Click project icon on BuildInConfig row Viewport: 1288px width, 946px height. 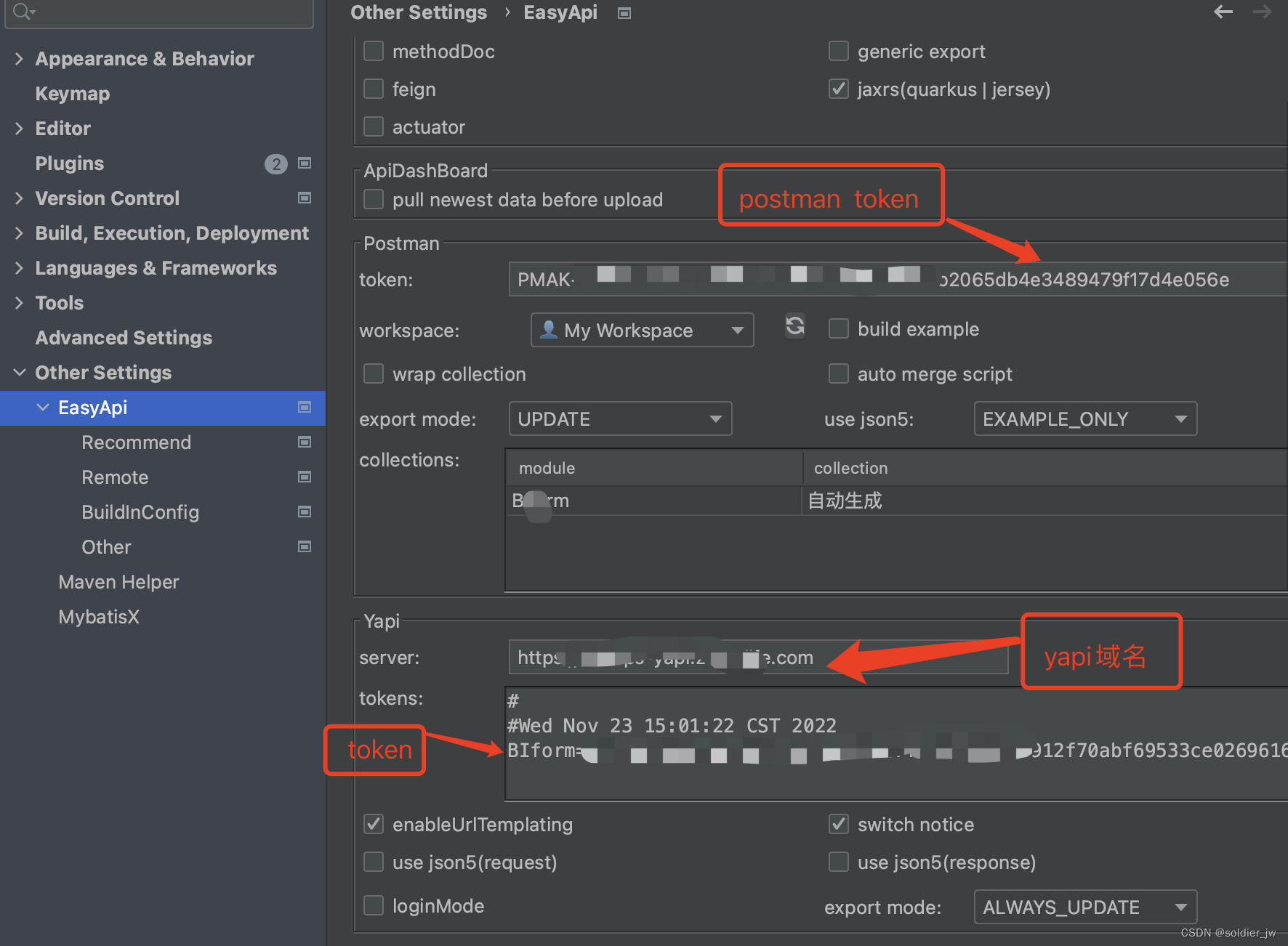305,512
